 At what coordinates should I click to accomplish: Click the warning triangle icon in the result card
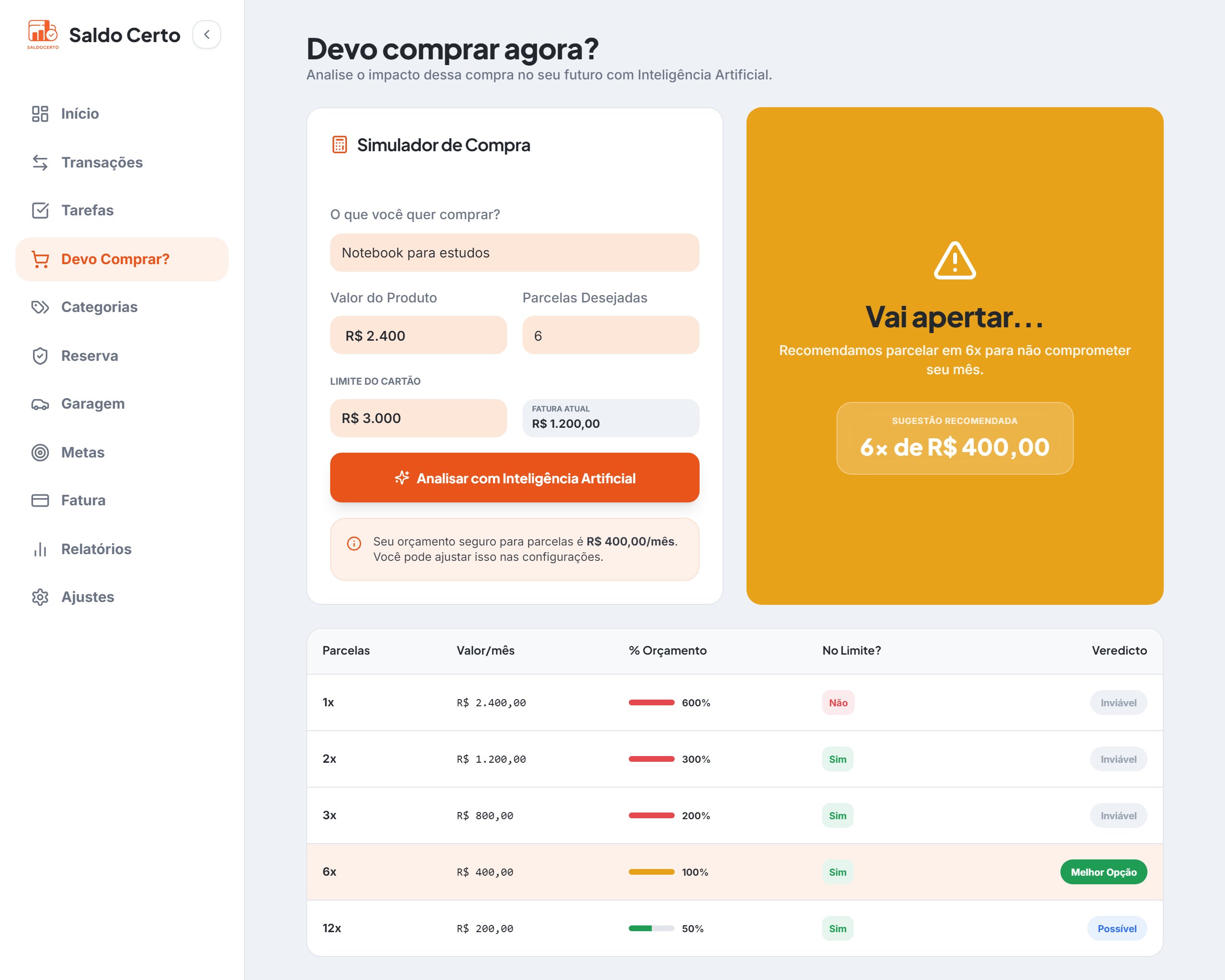coord(955,261)
